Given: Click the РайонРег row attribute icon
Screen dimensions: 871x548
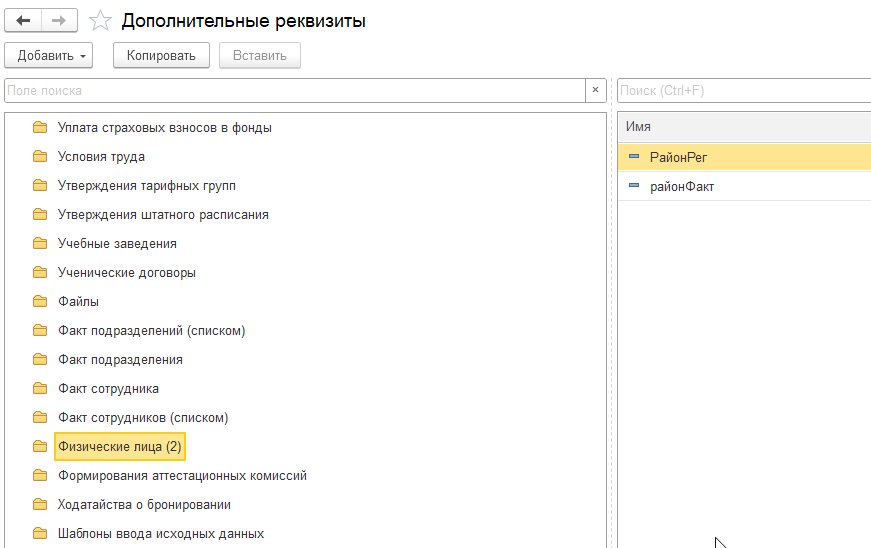Looking at the screenshot, I should point(634,157).
